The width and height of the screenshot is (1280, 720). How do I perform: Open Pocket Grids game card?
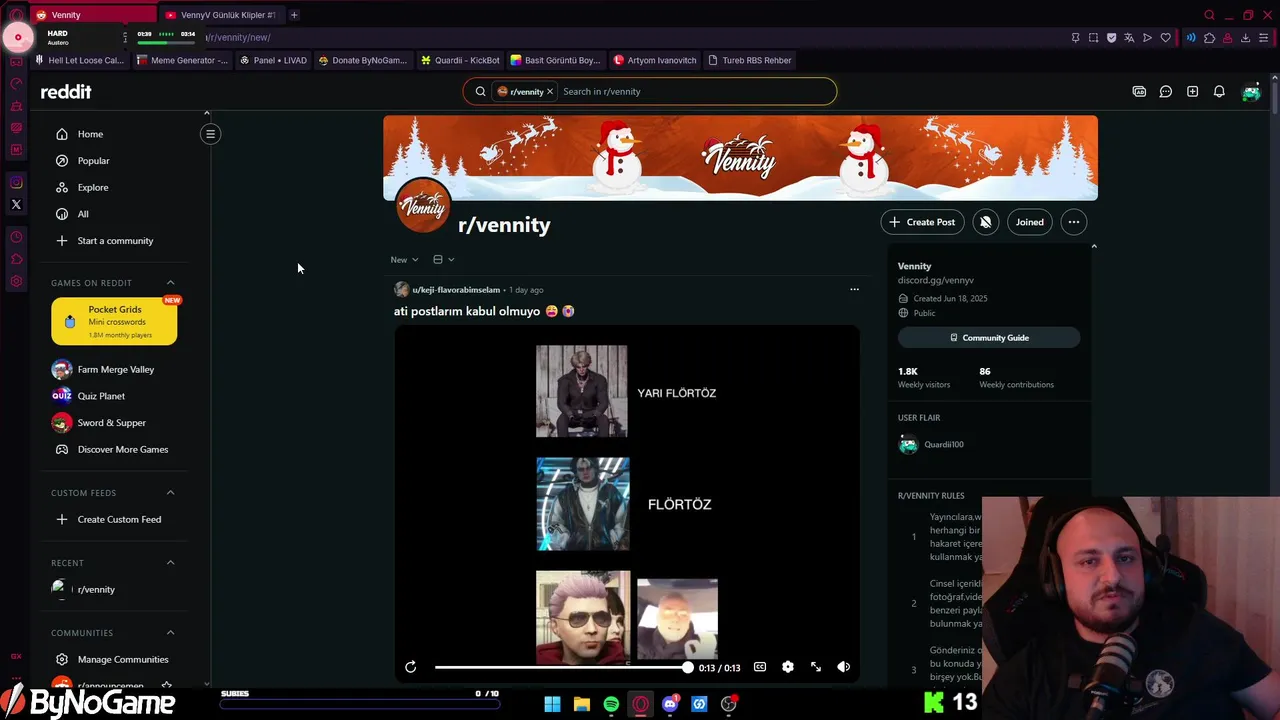pyautogui.click(x=114, y=321)
